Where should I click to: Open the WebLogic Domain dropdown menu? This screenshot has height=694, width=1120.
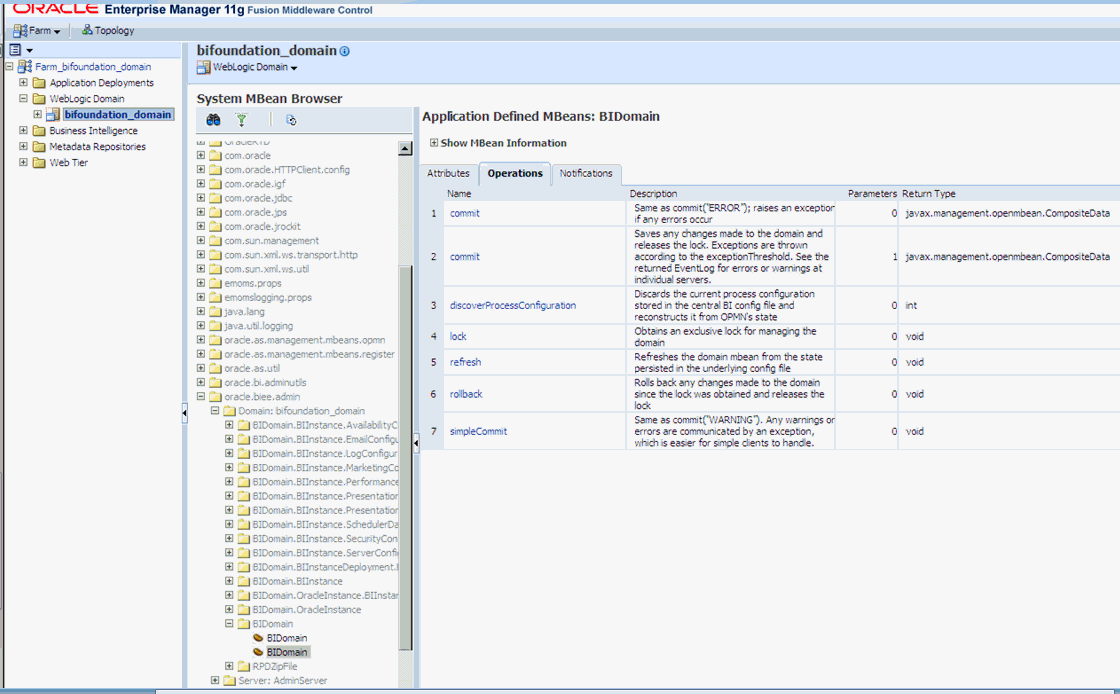pos(247,67)
